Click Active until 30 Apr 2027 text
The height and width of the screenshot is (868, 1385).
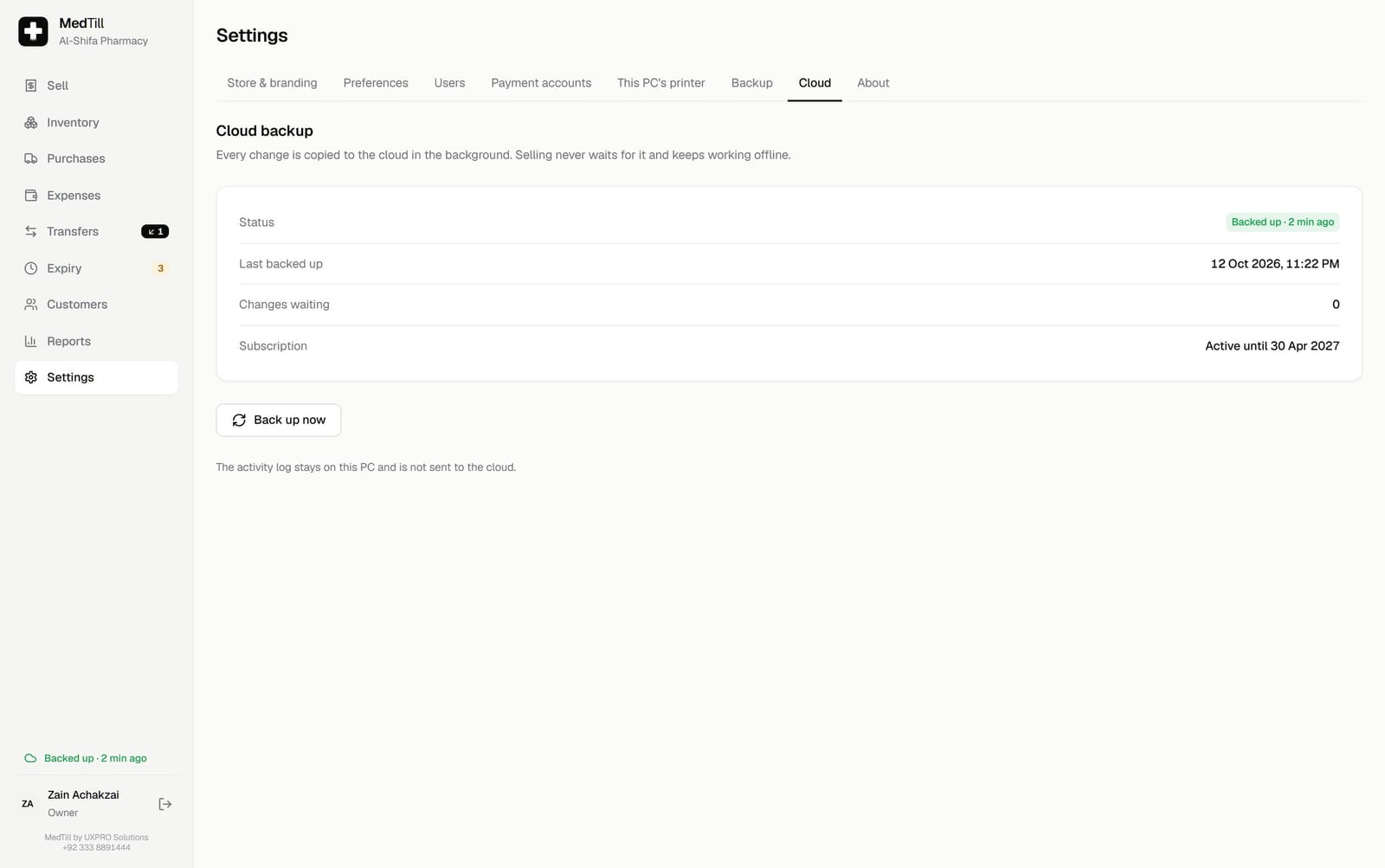coord(1272,346)
